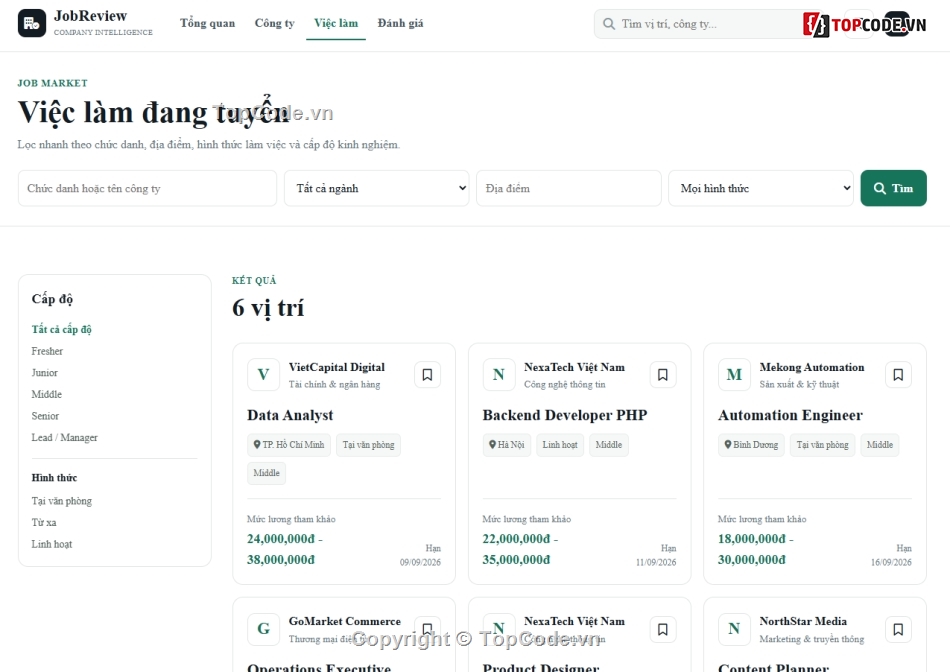
Task: Click the Middle tag on Data Analyst card
Action: 267,473
